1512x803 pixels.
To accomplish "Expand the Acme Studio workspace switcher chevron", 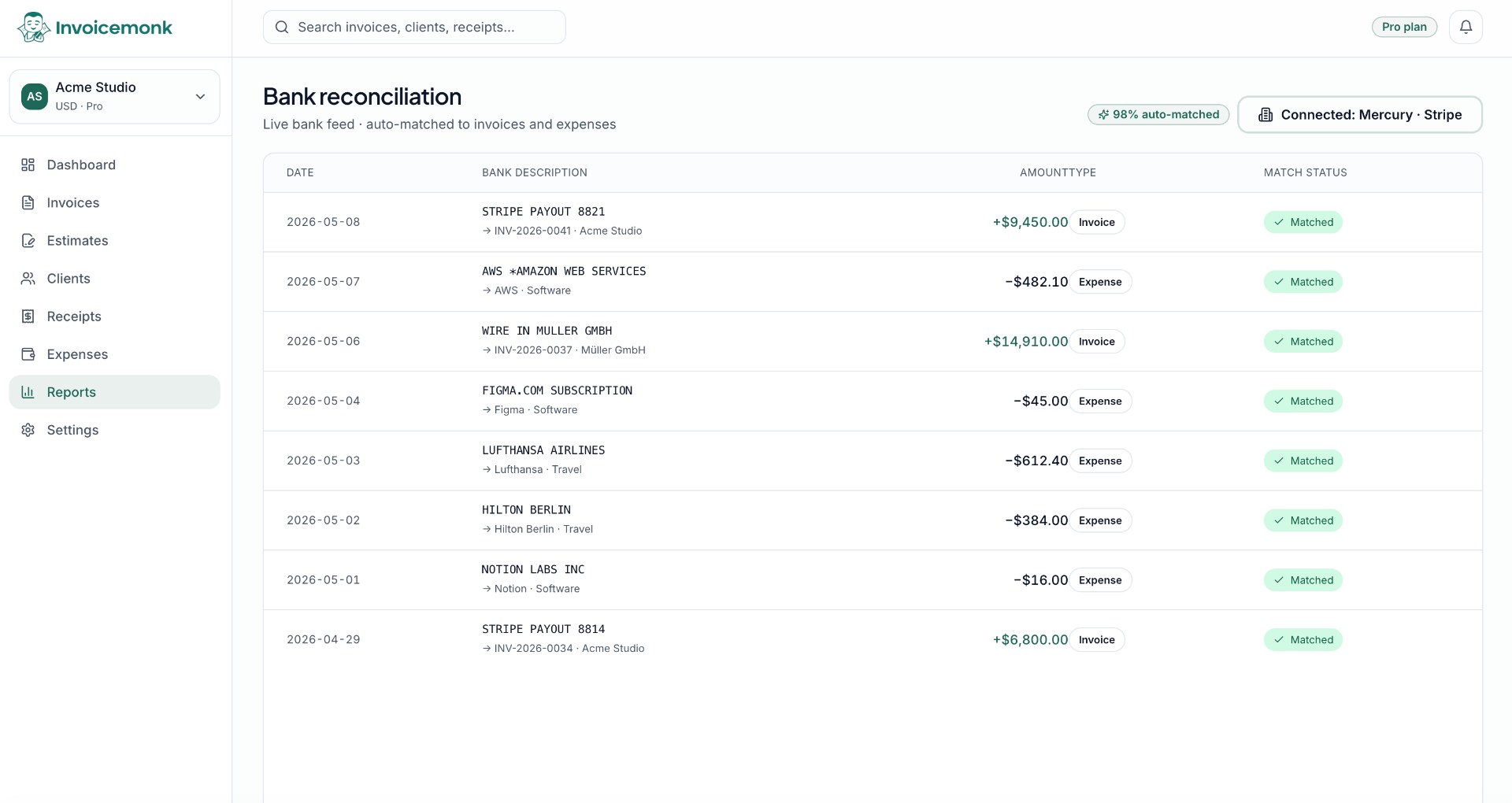I will [x=200, y=97].
